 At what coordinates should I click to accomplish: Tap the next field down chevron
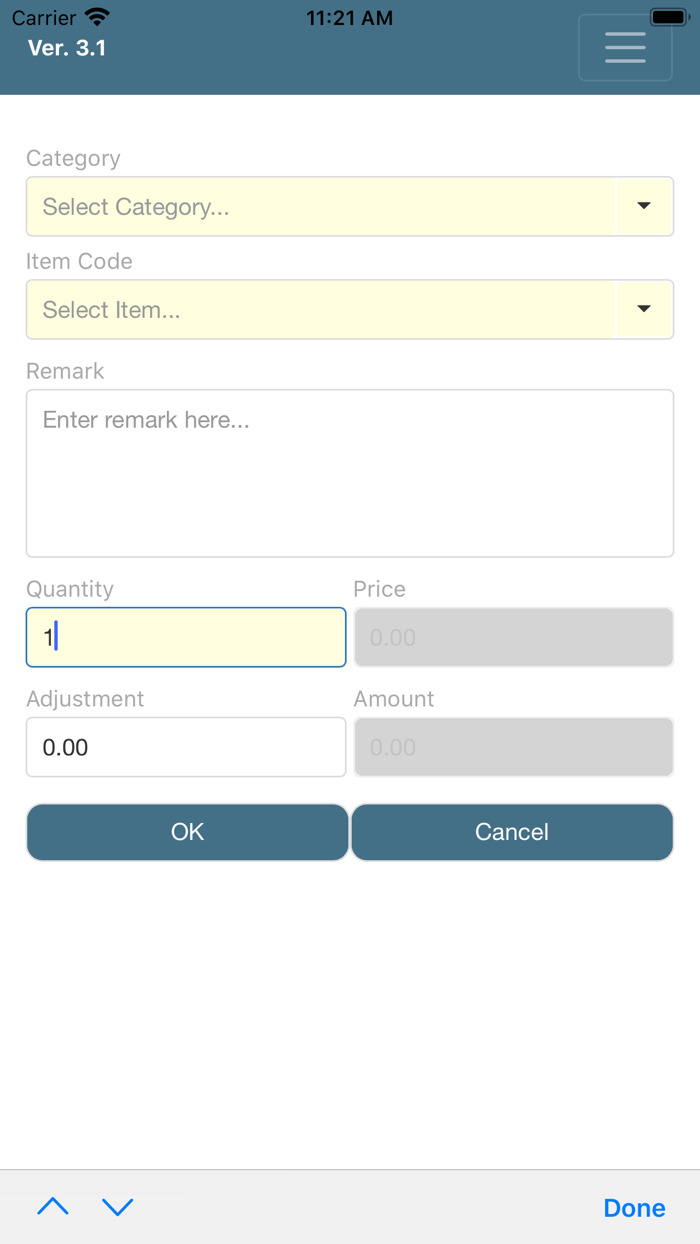point(118,1207)
